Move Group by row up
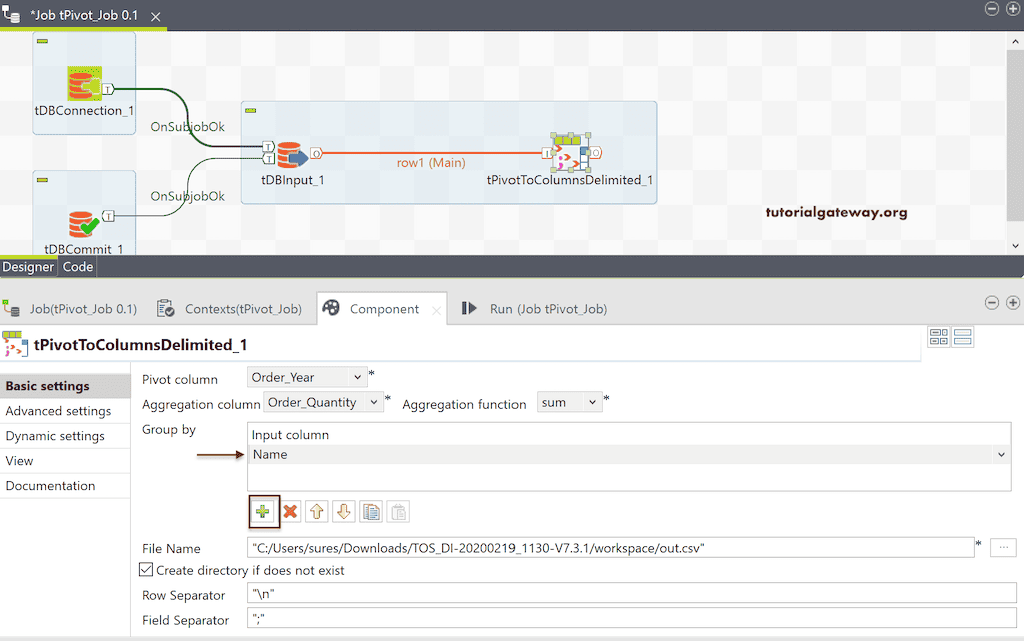 pos(317,512)
